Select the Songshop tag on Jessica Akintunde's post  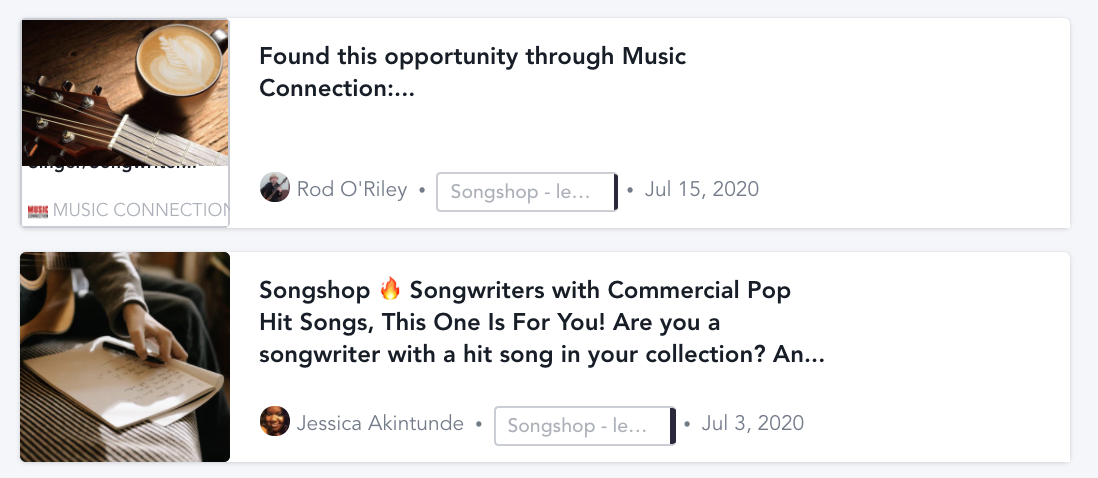[581, 426]
